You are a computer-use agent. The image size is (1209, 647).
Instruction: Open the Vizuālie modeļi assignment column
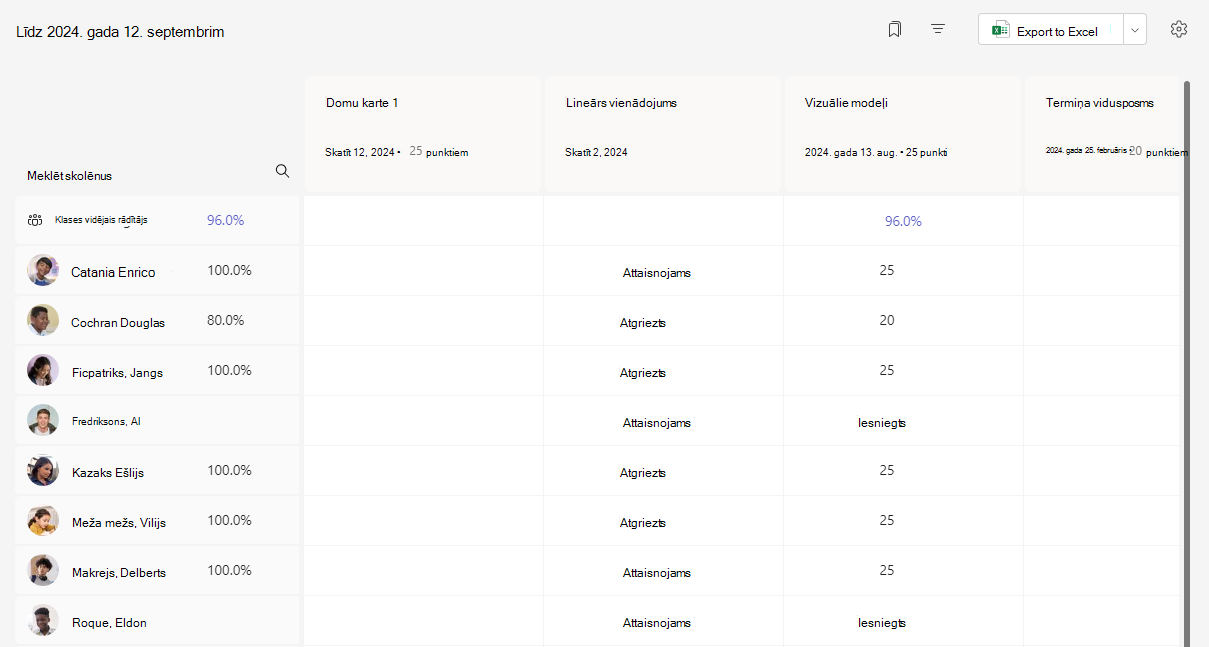coord(903,133)
